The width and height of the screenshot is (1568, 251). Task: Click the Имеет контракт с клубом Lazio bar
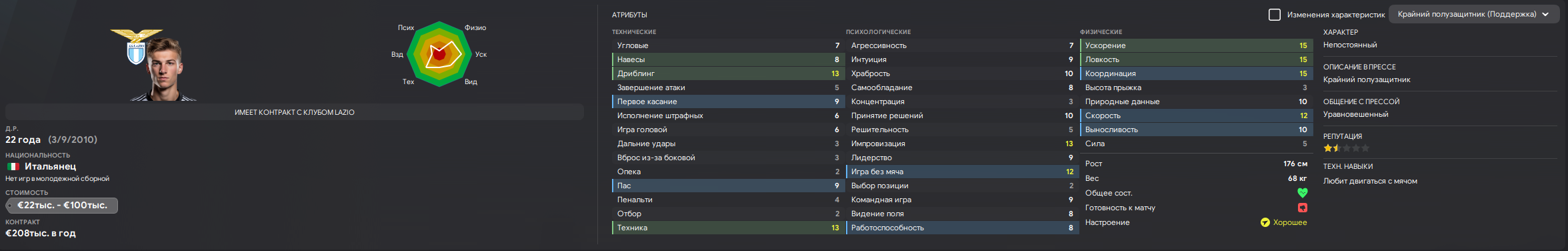point(295,112)
